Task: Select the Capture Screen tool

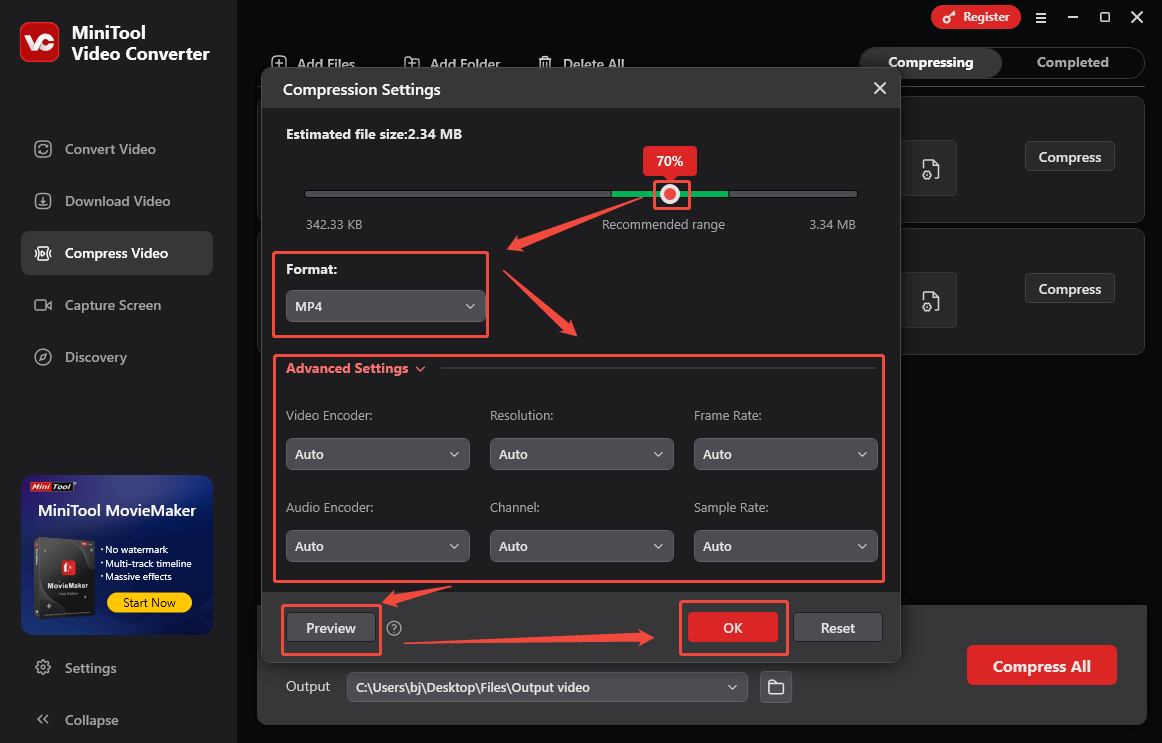Action: (43, 305)
